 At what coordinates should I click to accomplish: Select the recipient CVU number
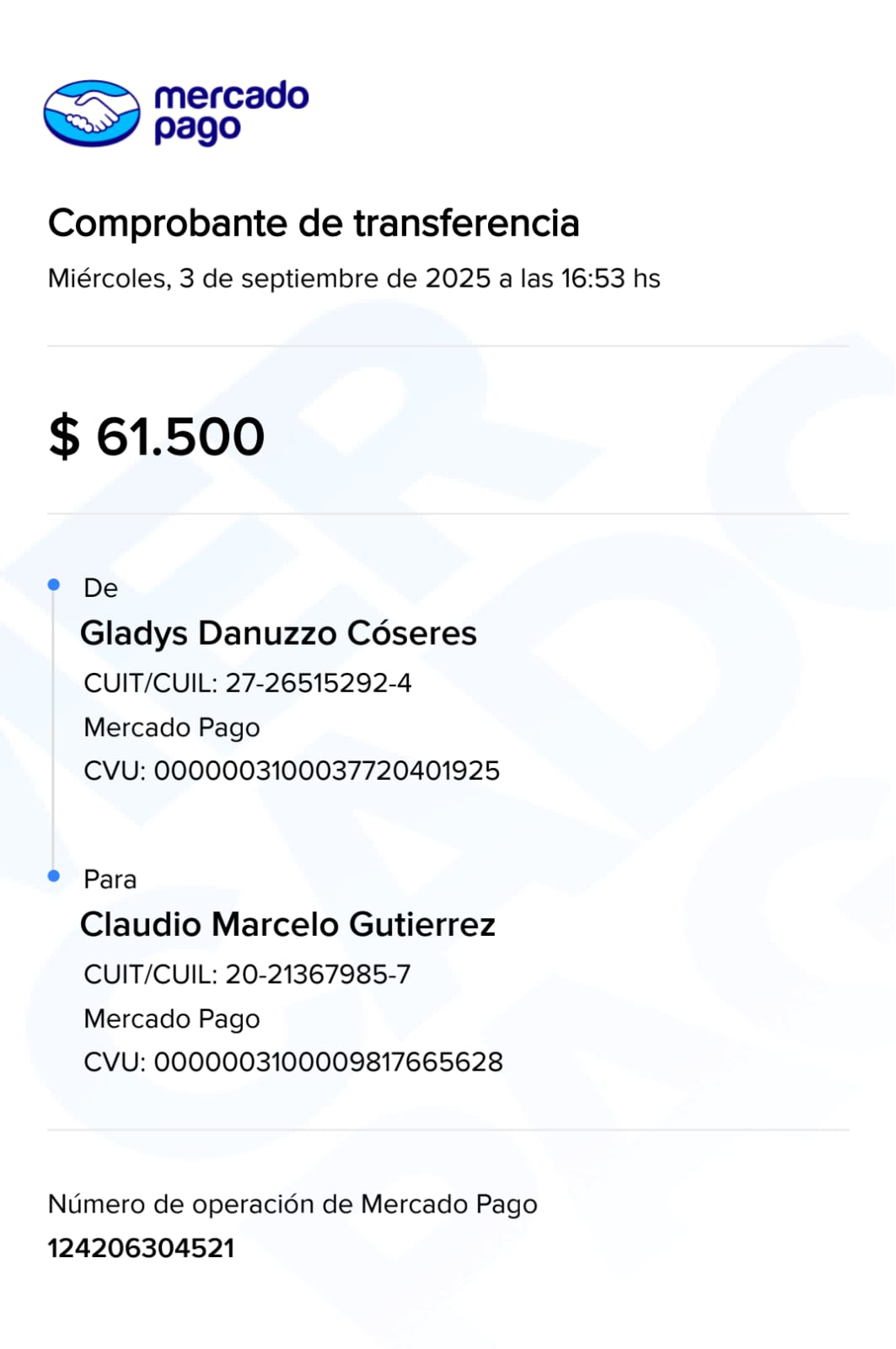pos(293,1061)
